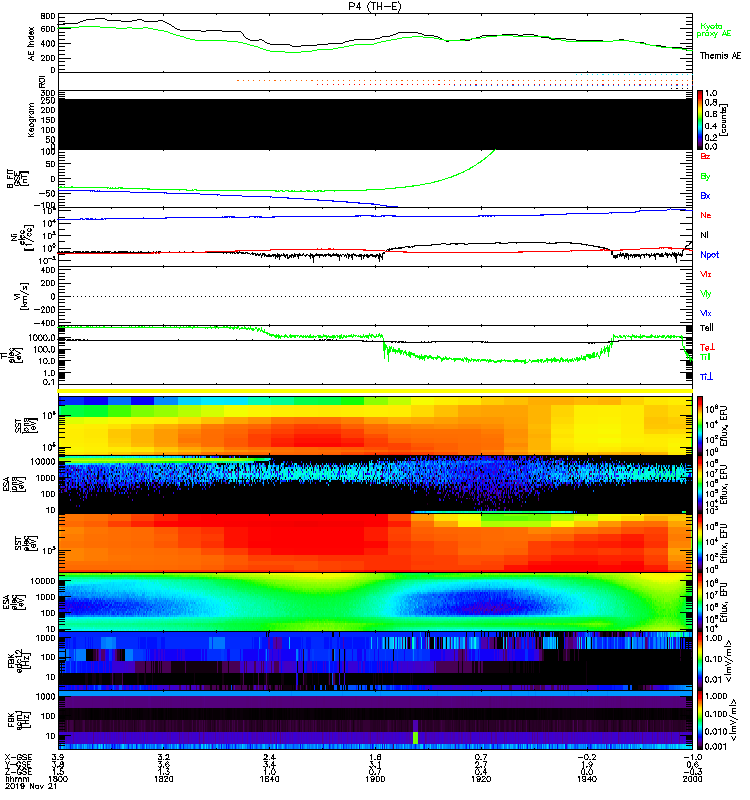Viewport: 750px width, 800px height.
Task: Click the "B_FIT" magnetic field axis label
Action: (x=10, y=180)
